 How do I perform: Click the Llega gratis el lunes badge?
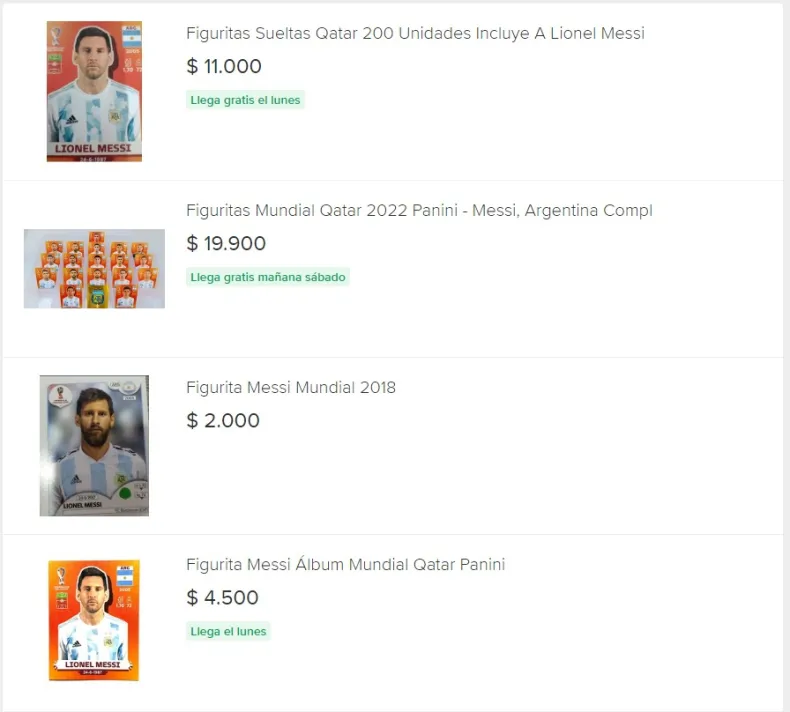[245, 100]
